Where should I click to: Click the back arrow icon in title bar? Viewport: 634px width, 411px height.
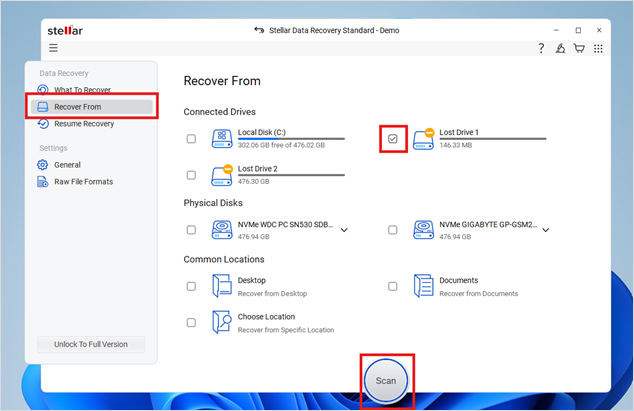click(x=259, y=30)
